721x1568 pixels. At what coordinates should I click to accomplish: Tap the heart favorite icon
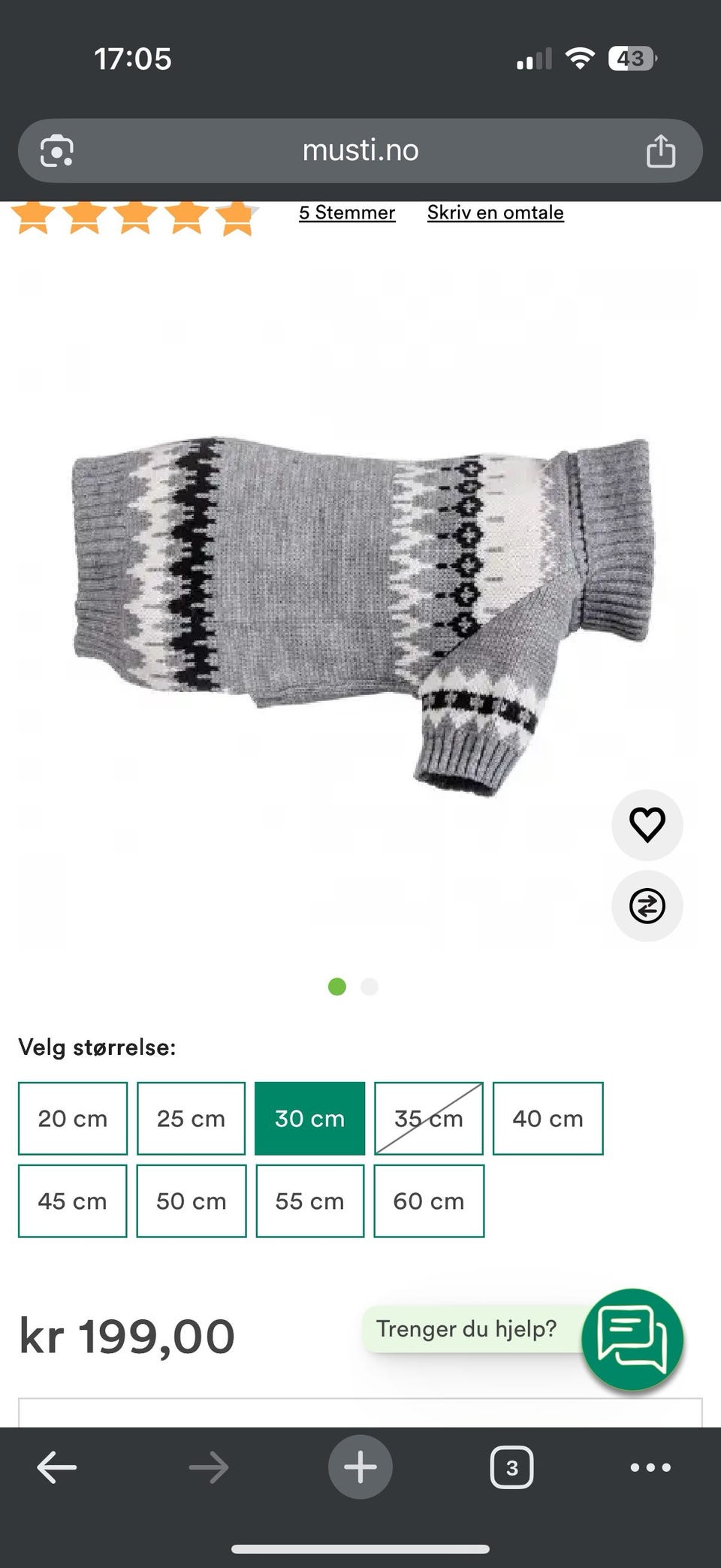tap(647, 824)
